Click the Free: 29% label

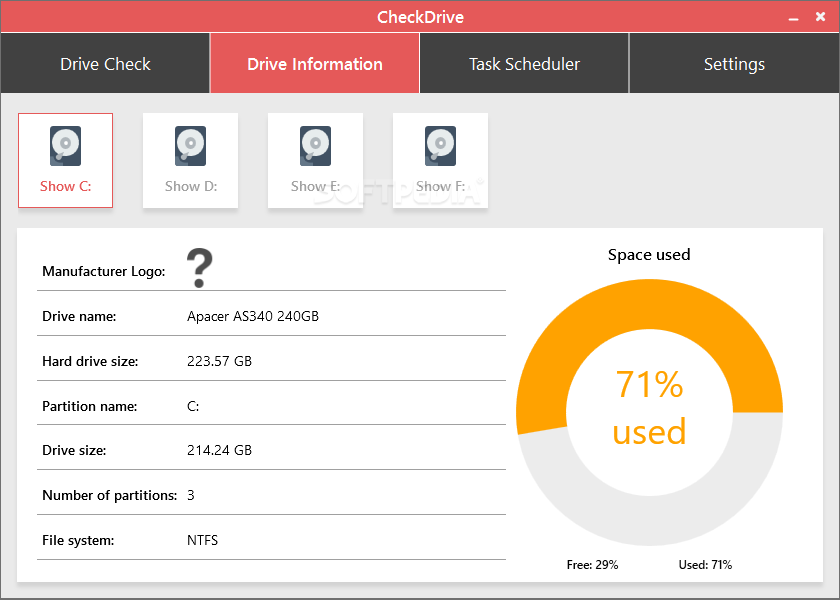point(592,564)
